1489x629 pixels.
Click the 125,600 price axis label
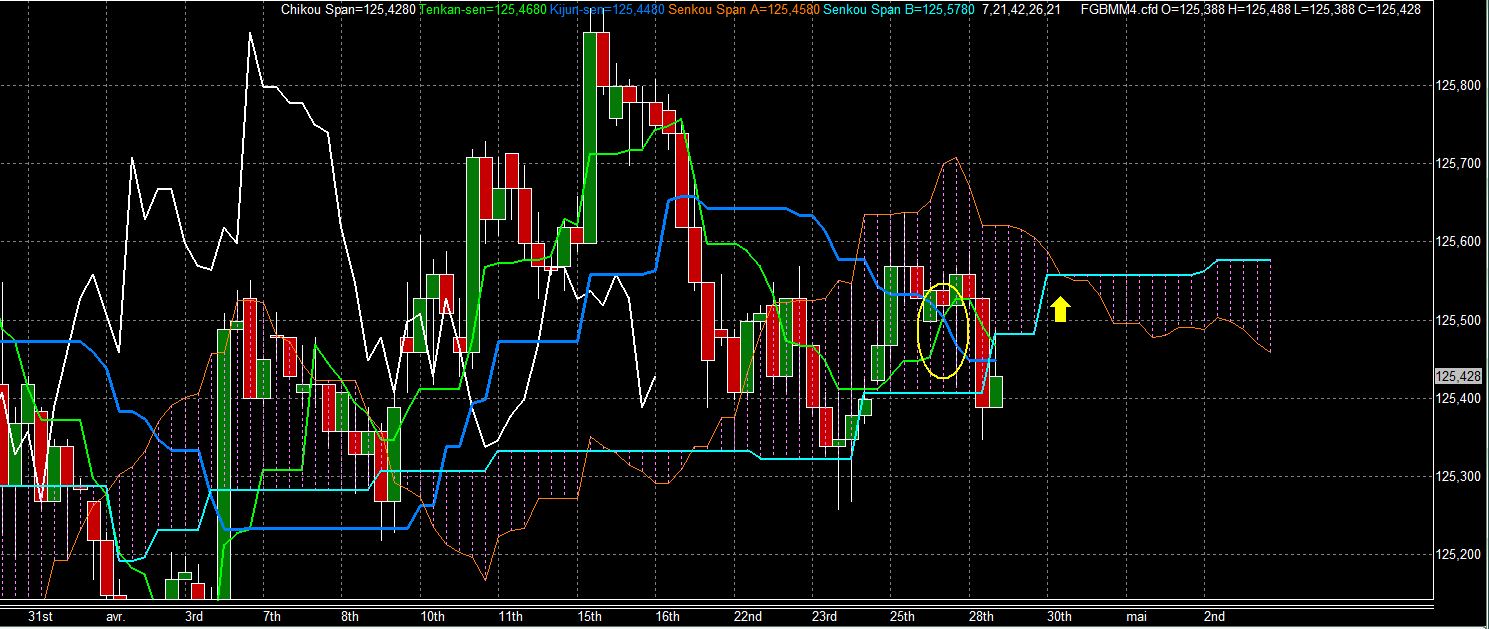coord(1458,241)
